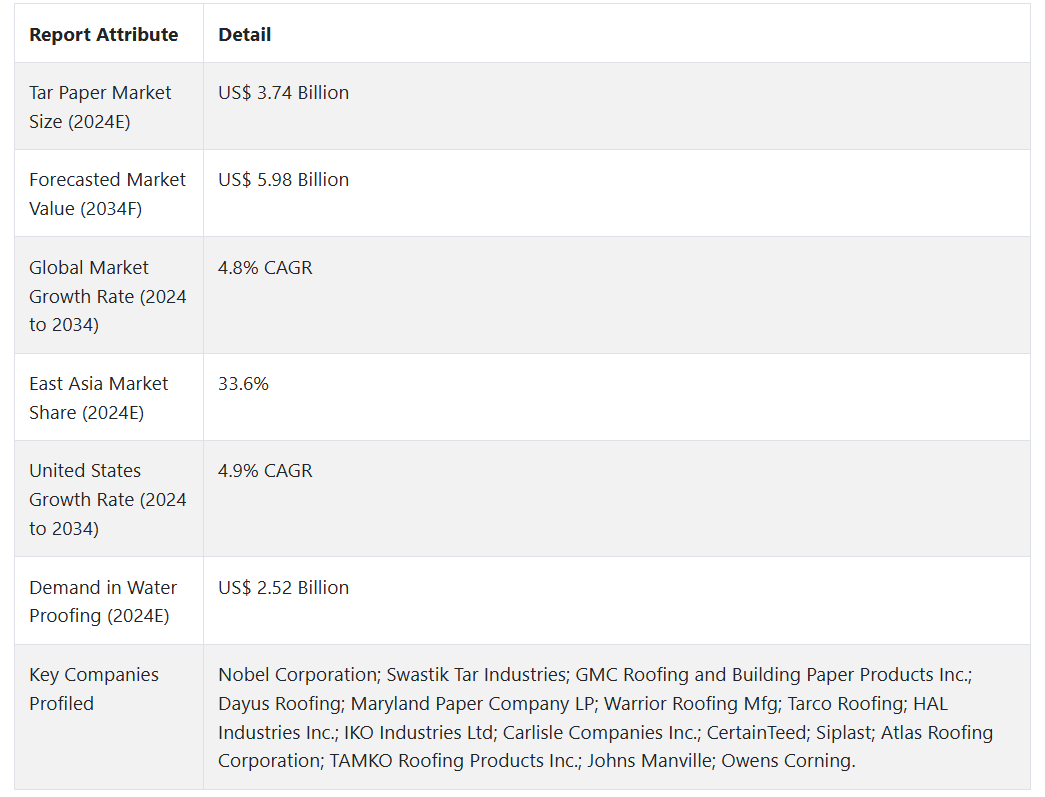Select the United States Growth Rate cell
Viewport: 1045px width, 797px height.
(107, 499)
